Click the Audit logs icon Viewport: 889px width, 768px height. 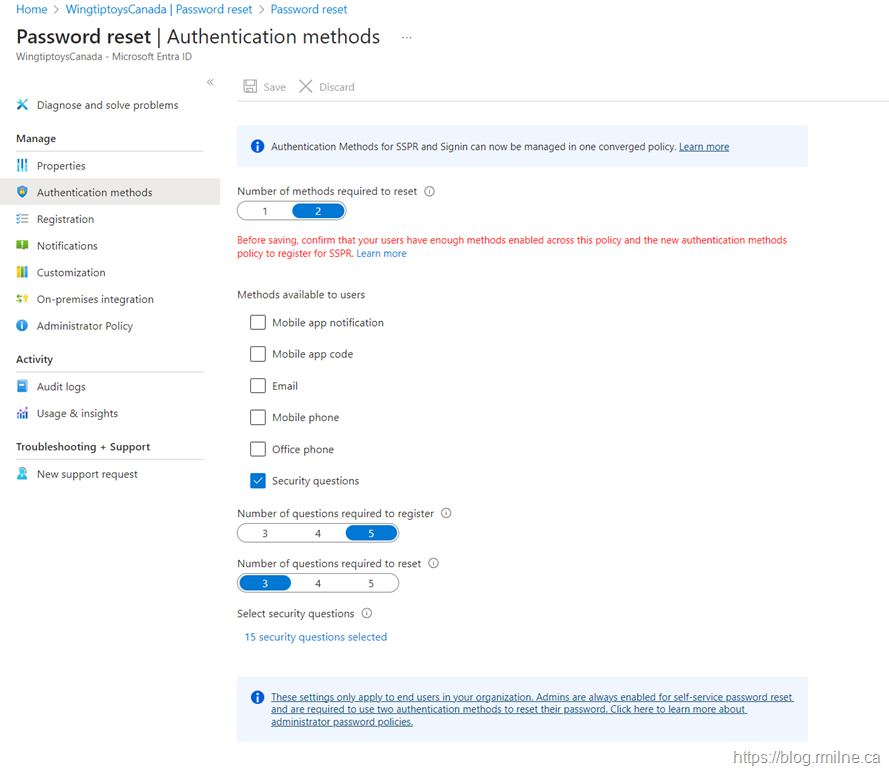(22, 387)
